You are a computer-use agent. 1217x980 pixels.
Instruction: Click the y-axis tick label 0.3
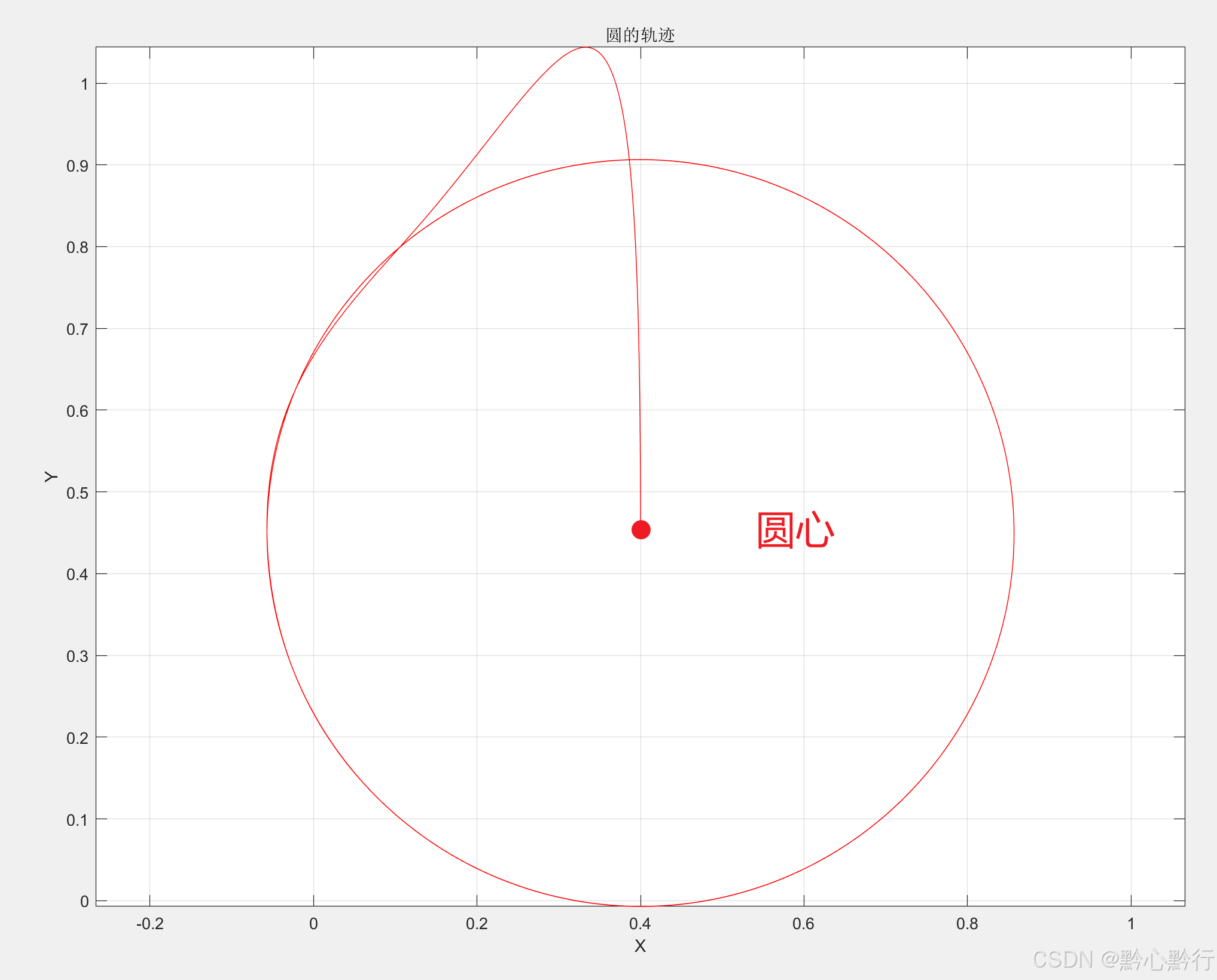(x=77, y=656)
